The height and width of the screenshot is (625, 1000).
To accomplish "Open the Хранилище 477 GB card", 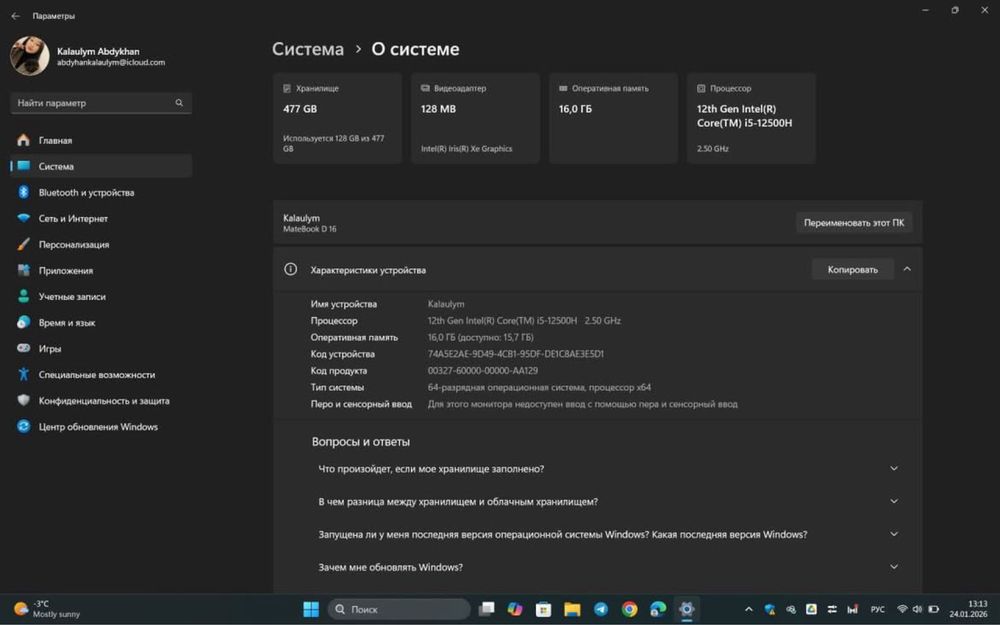I will coord(337,119).
